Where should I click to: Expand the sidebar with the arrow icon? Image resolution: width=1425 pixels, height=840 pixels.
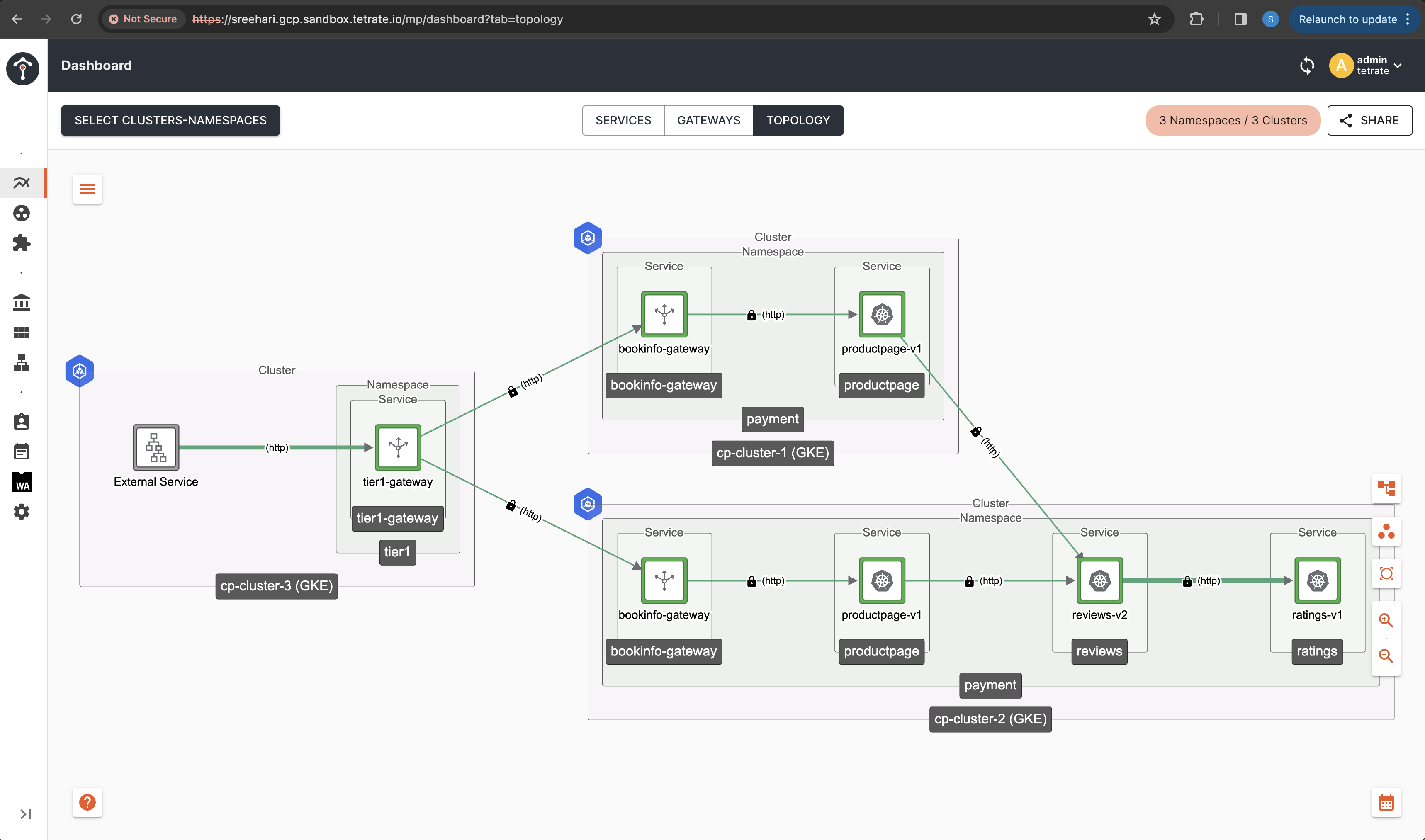(25, 814)
